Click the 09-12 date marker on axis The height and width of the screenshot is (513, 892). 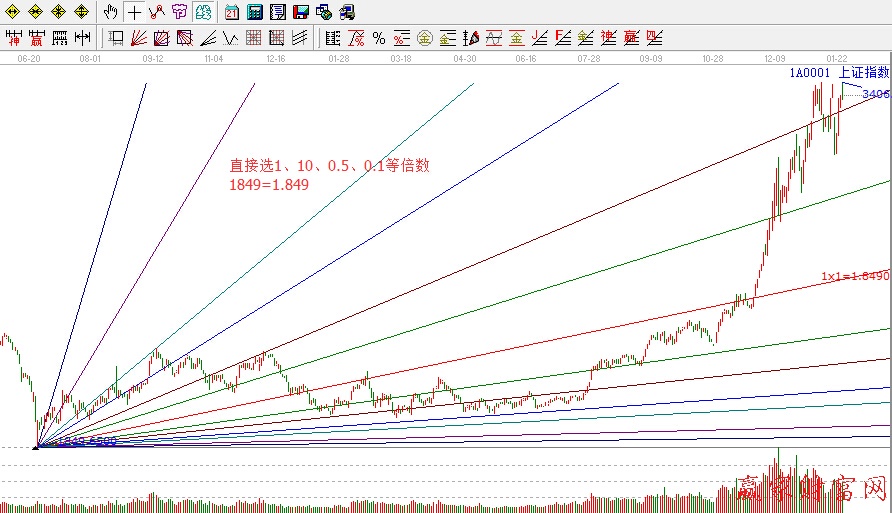(x=153, y=59)
